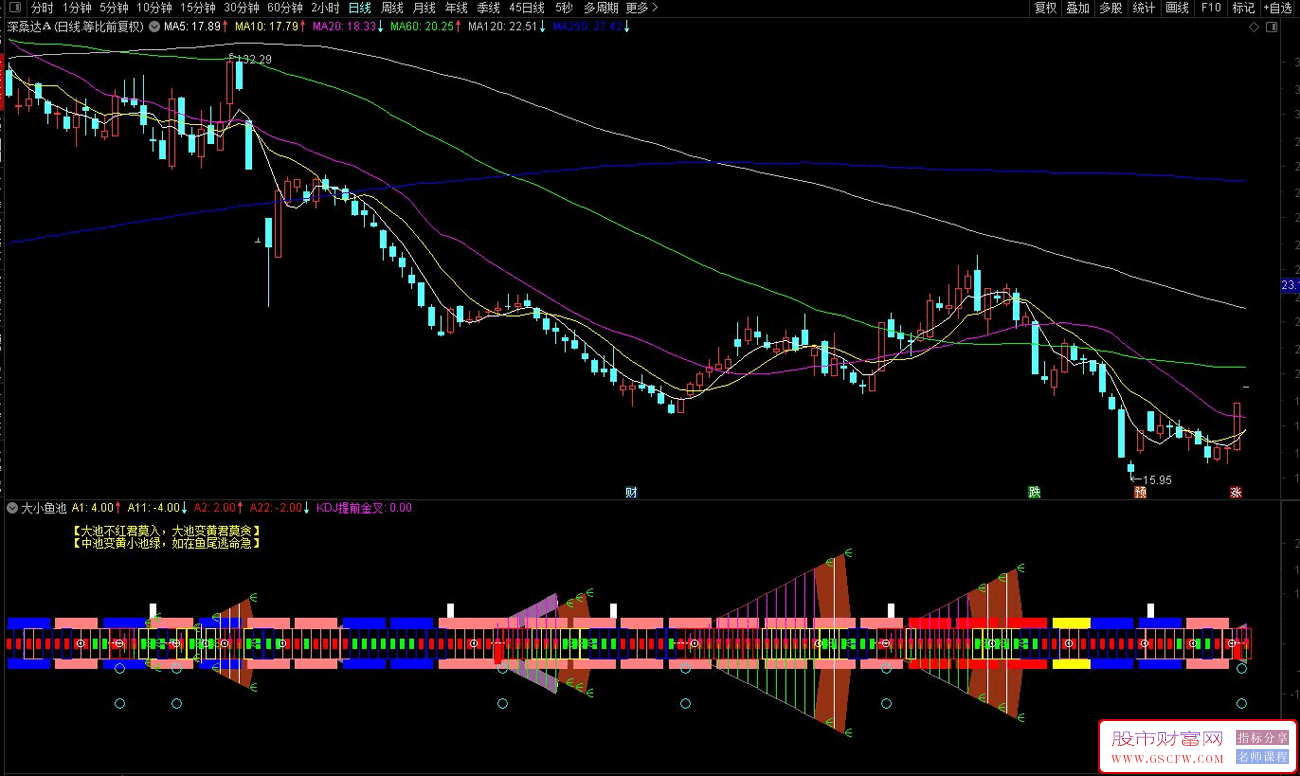Open F10 company info

[x=1211, y=8]
